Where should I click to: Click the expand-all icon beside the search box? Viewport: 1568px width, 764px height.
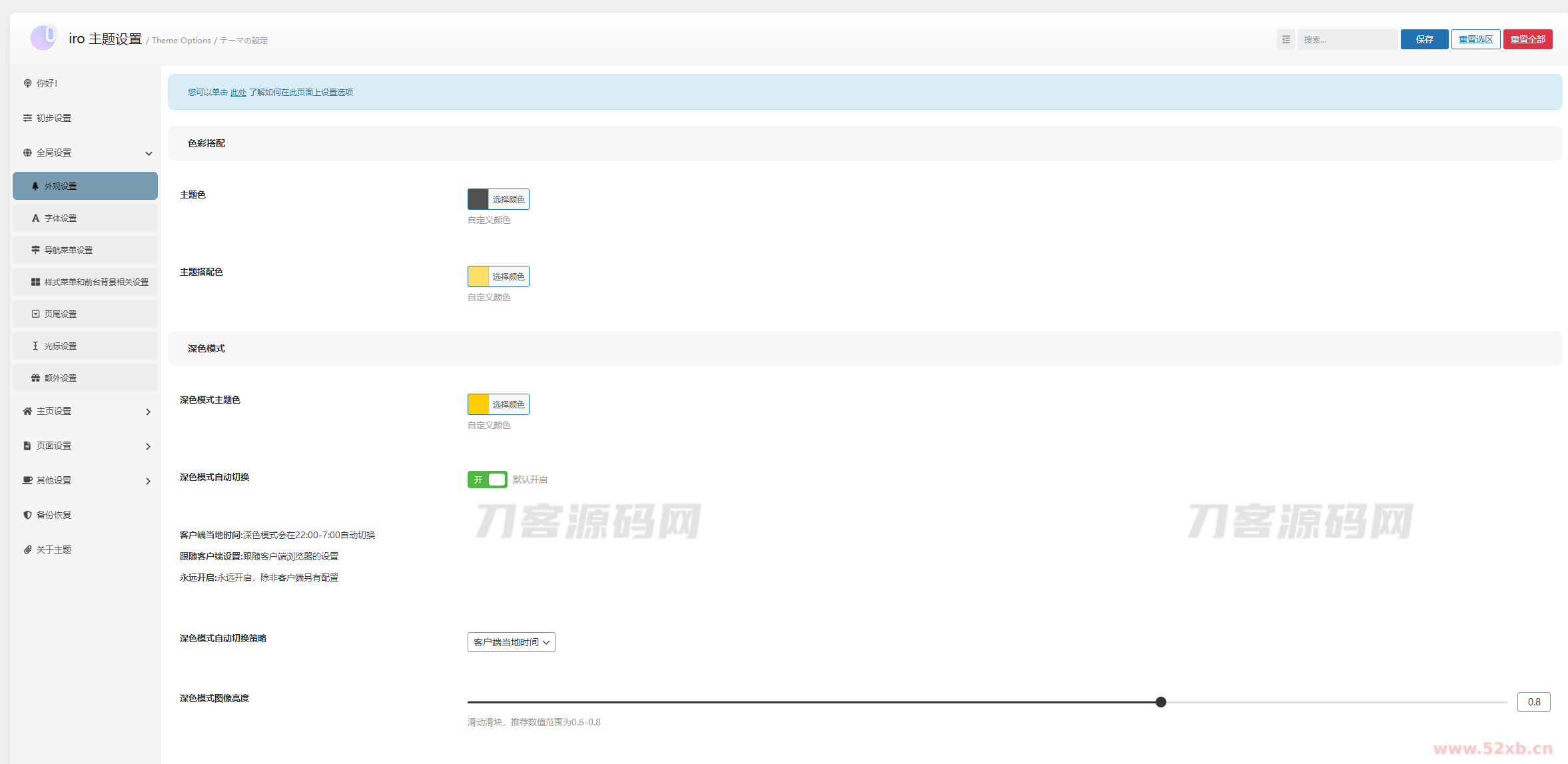(1286, 40)
